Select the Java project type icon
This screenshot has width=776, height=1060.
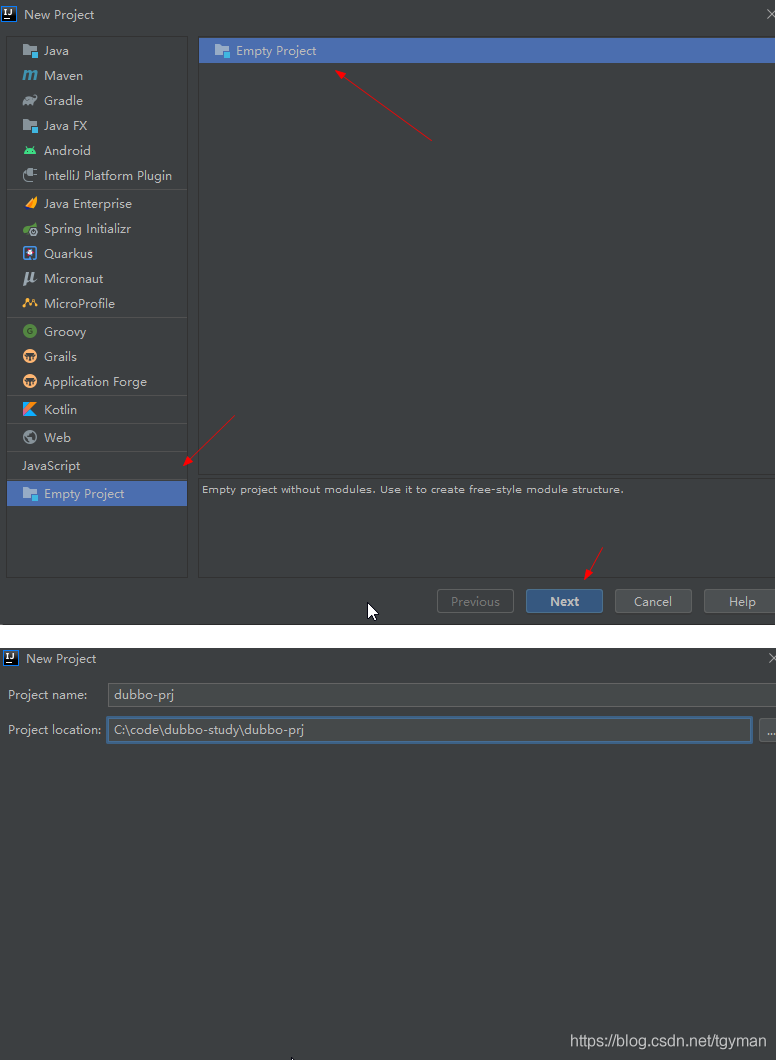(x=30, y=51)
